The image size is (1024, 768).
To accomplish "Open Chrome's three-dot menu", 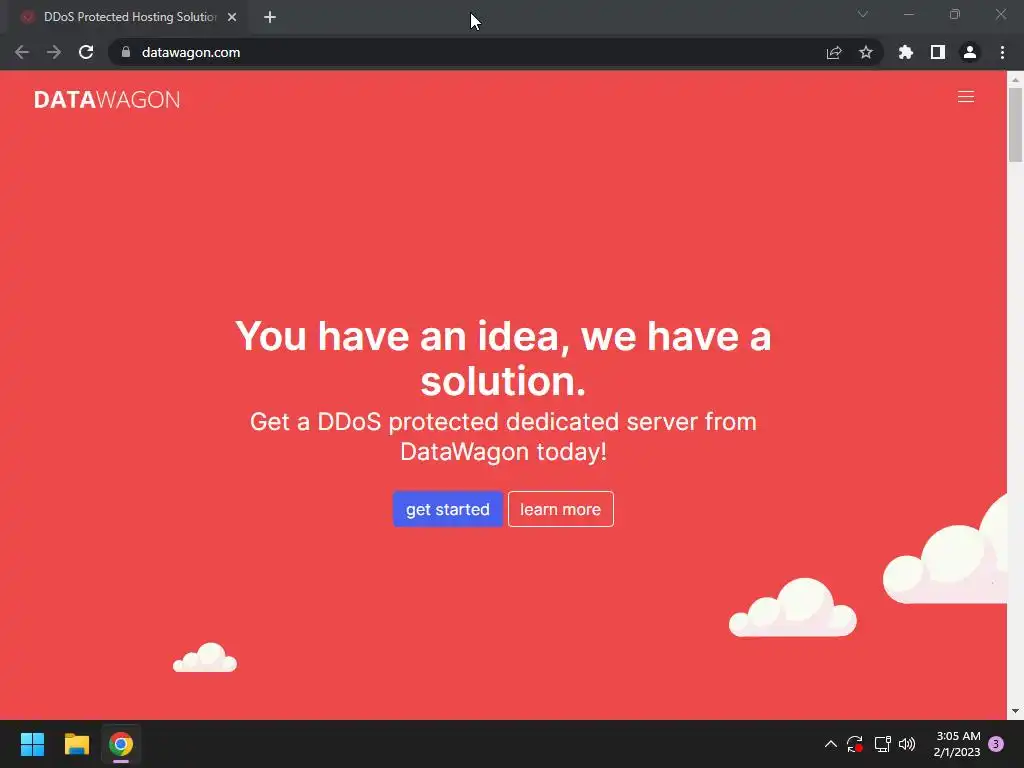I will tap(1002, 52).
